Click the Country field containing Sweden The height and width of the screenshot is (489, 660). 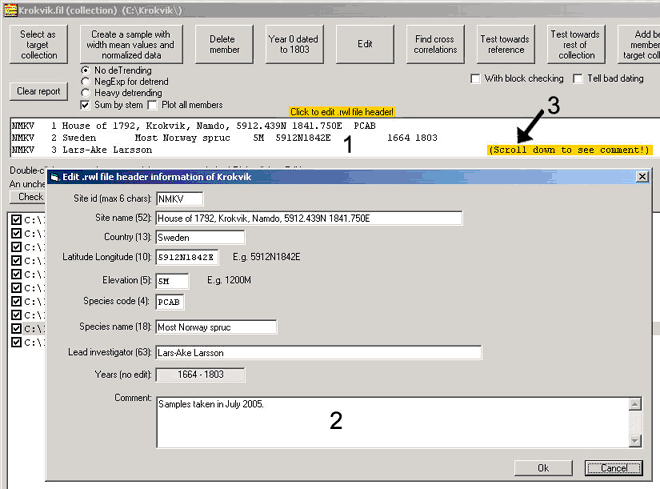coord(200,237)
